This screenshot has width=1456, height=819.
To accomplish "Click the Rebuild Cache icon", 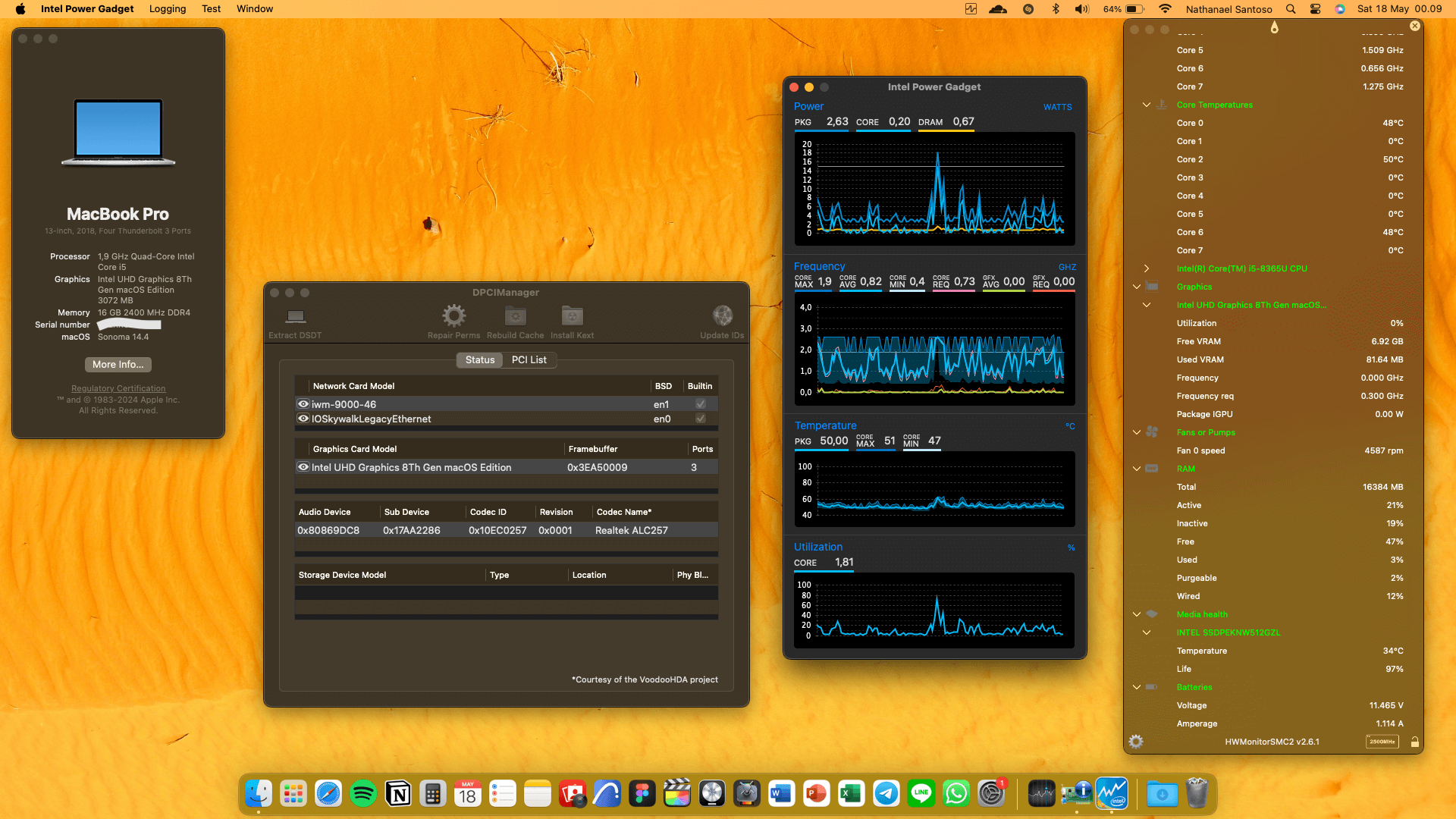I will click(515, 315).
